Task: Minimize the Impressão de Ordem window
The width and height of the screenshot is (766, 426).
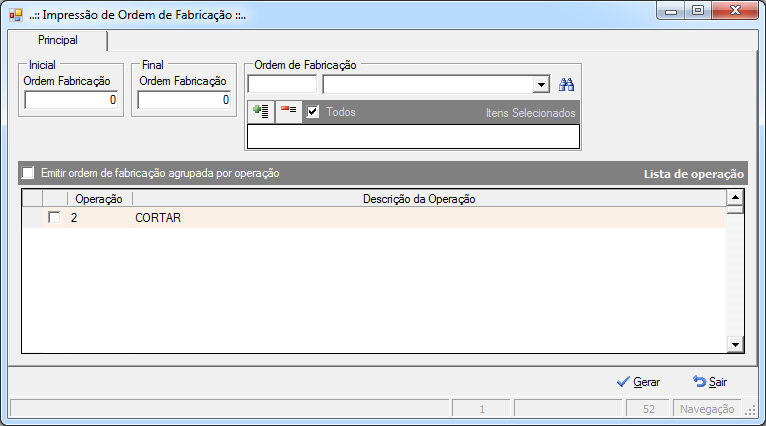Action: pyautogui.click(x=671, y=10)
